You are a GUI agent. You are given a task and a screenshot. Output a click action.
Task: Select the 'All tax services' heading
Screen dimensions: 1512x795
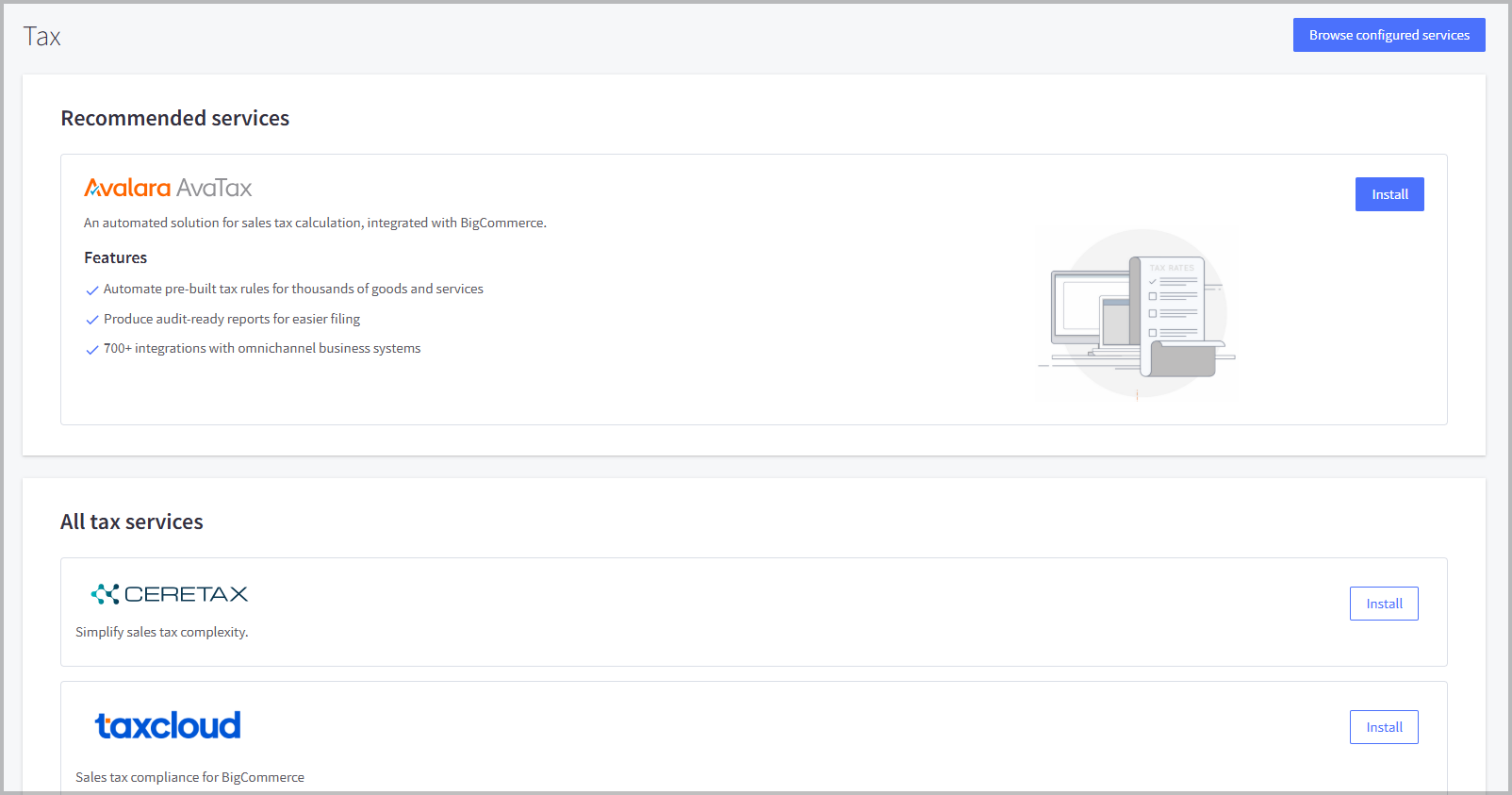tap(132, 522)
